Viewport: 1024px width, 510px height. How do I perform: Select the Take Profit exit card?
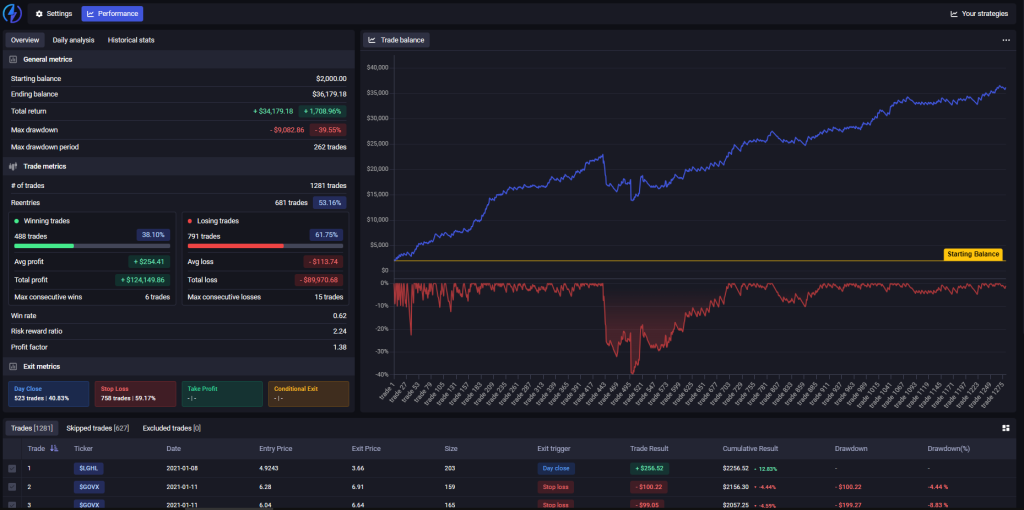[x=221, y=394]
